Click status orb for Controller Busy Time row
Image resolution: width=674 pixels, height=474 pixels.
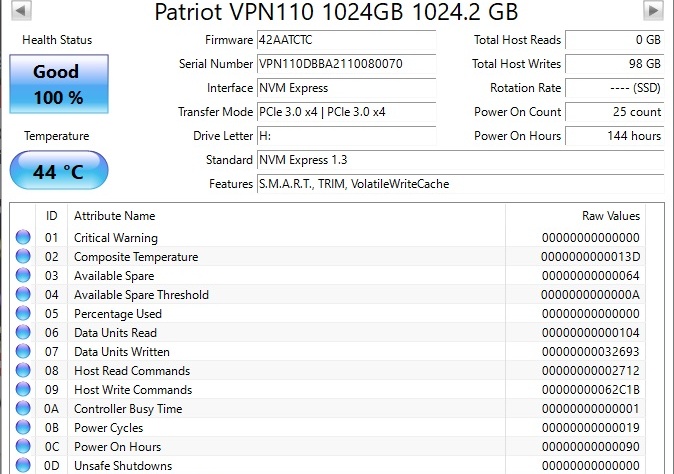click(23, 408)
